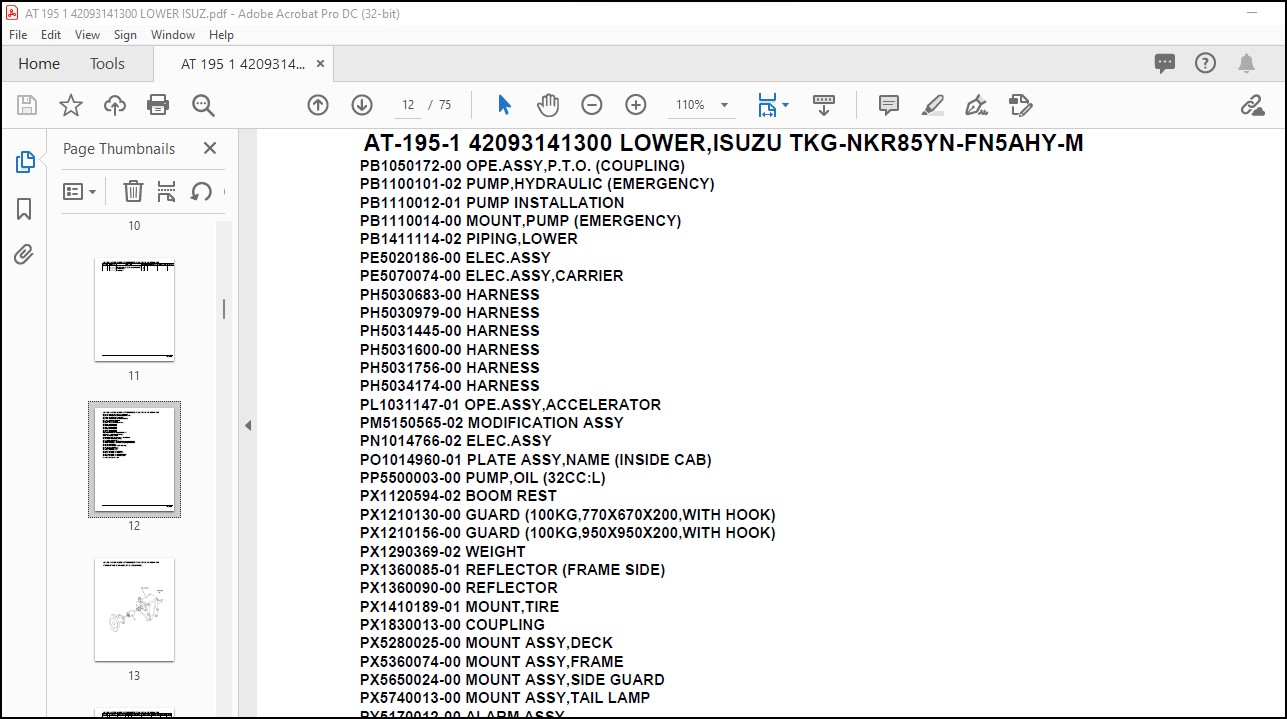This screenshot has height=719, width=1287.
Task: Open the notifications bell
Action: tap(1246, 63)
